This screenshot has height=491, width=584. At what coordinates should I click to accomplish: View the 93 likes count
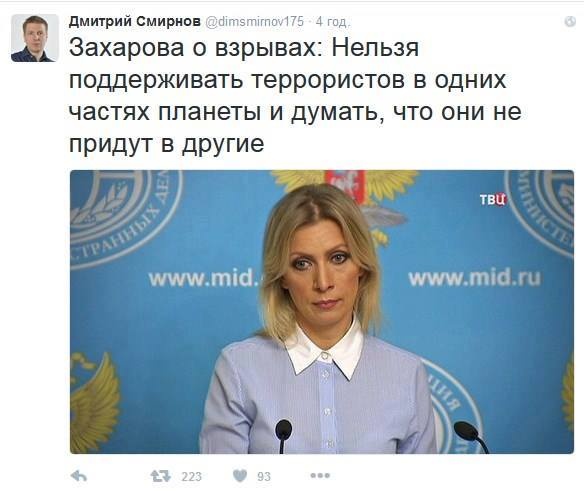(x=264, y=476)
